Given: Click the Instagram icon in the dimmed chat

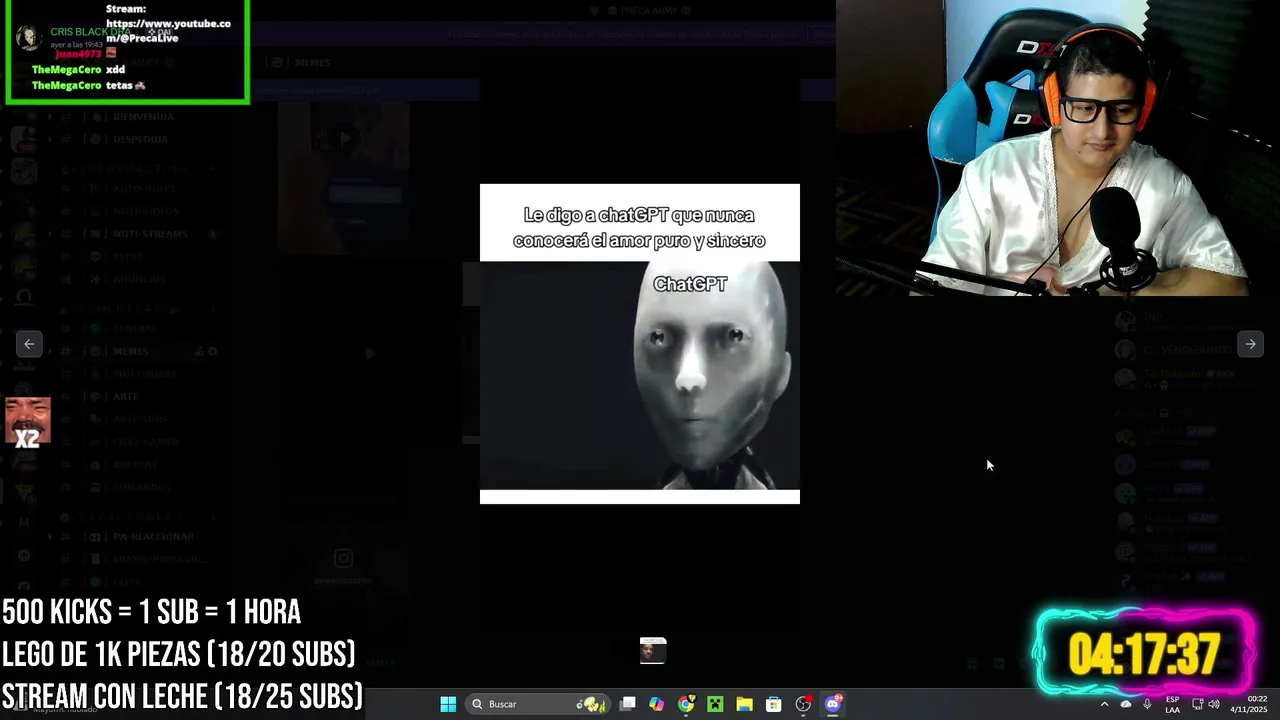Looking at the screenshot, I should click(x=343, y=559).
